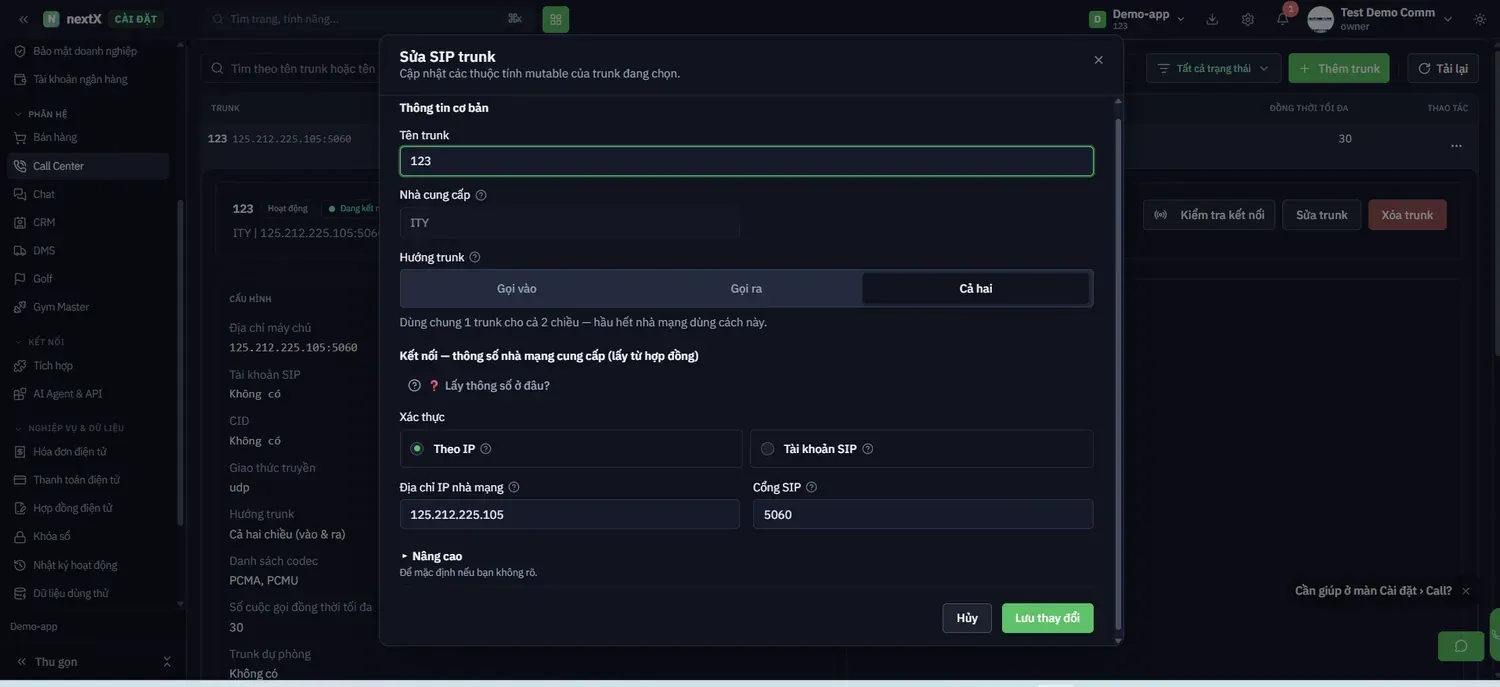
Task: Expand the Nâng cao section
Action: [x=431, y=556]
